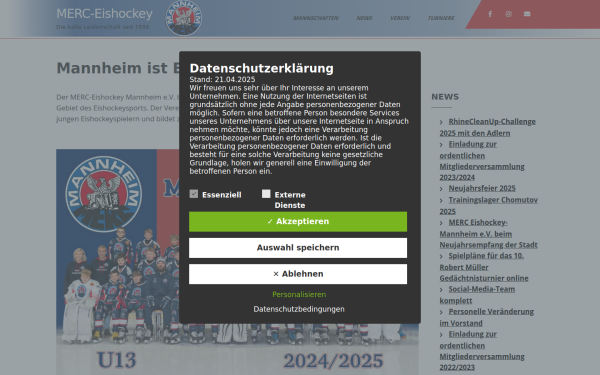Open Mitgliederversammlung 2023/2024 invitation link
This screenshot has height=375, width=600.
coord(482,161)
